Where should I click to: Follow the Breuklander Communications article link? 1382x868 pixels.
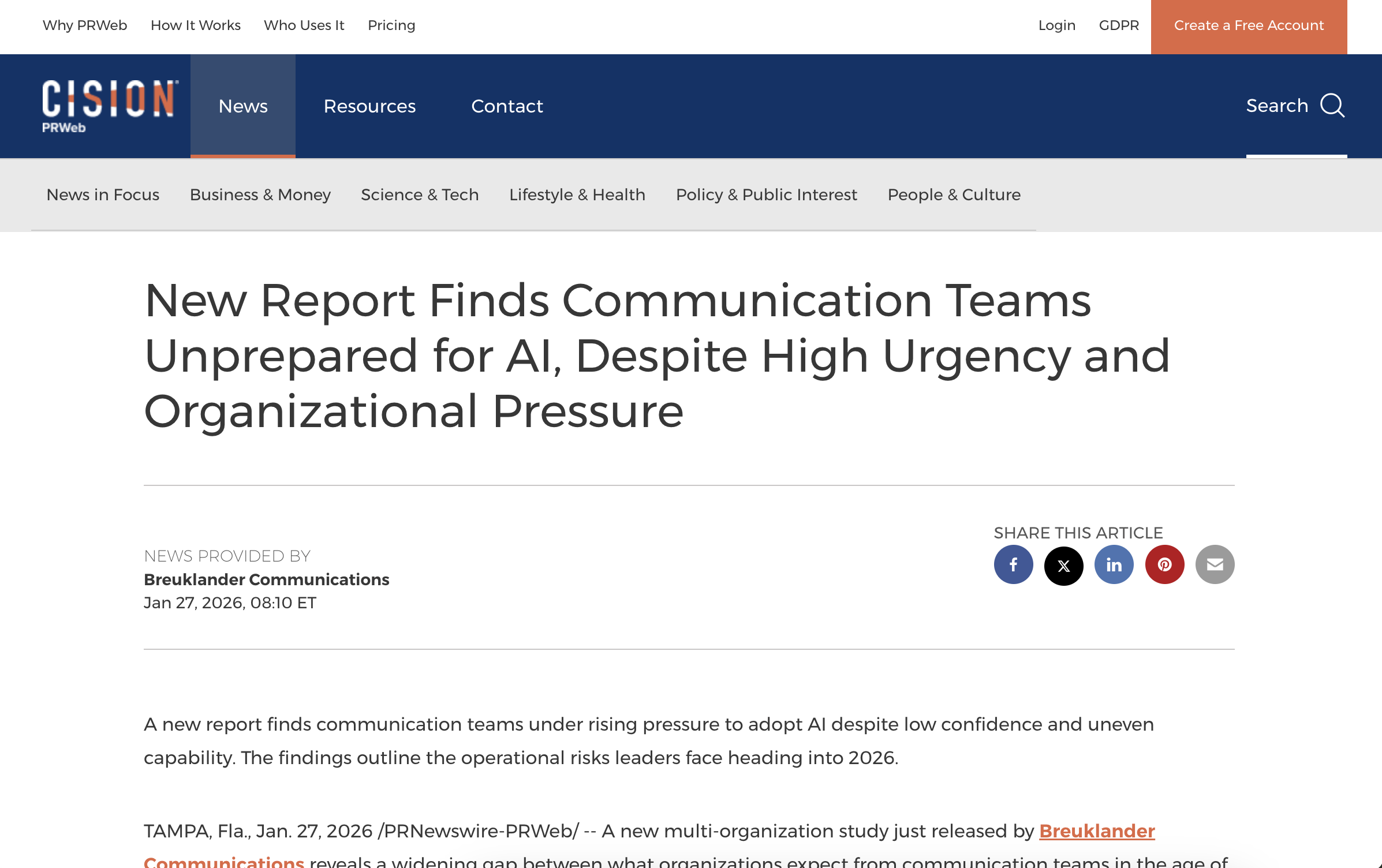pos(1096,832)
